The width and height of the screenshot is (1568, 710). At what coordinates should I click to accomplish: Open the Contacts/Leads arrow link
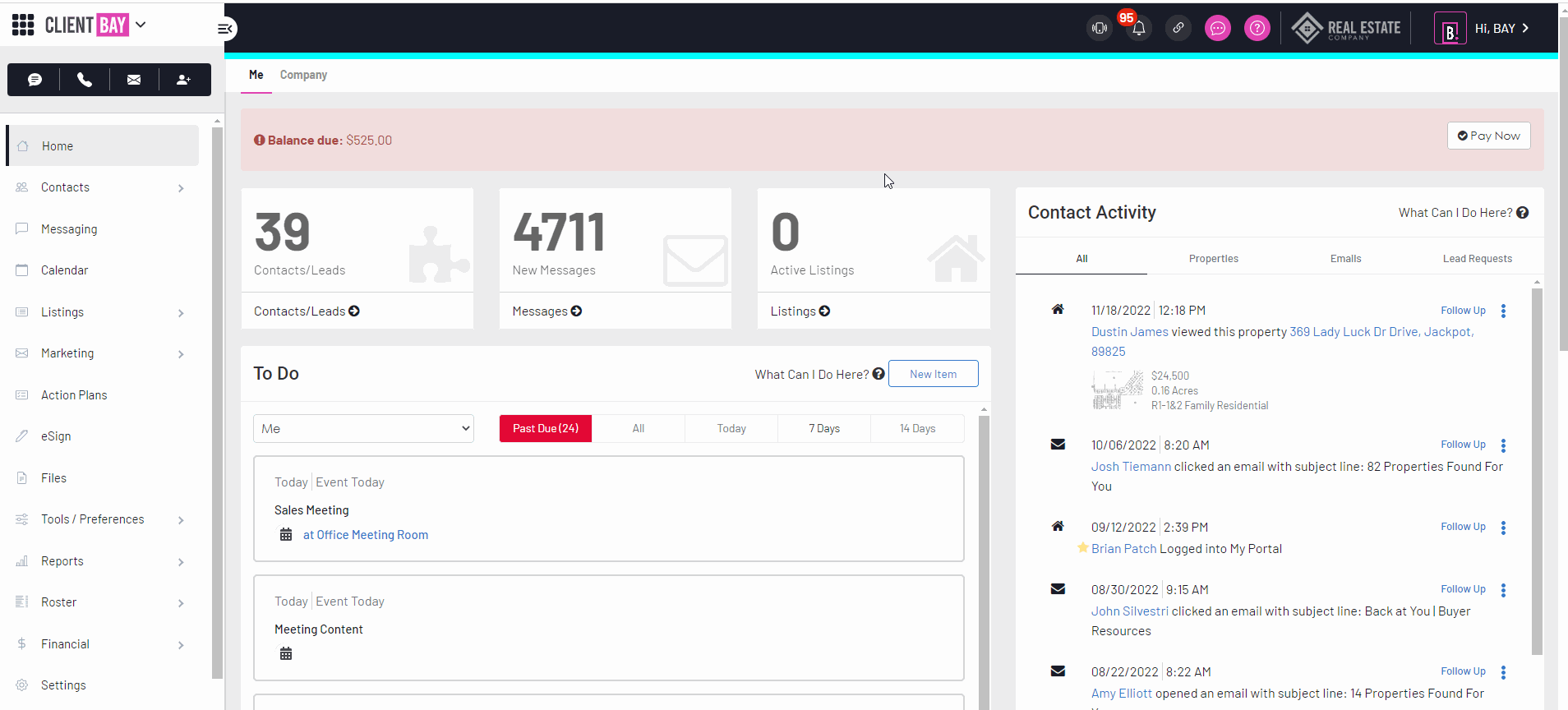point(307,311)
